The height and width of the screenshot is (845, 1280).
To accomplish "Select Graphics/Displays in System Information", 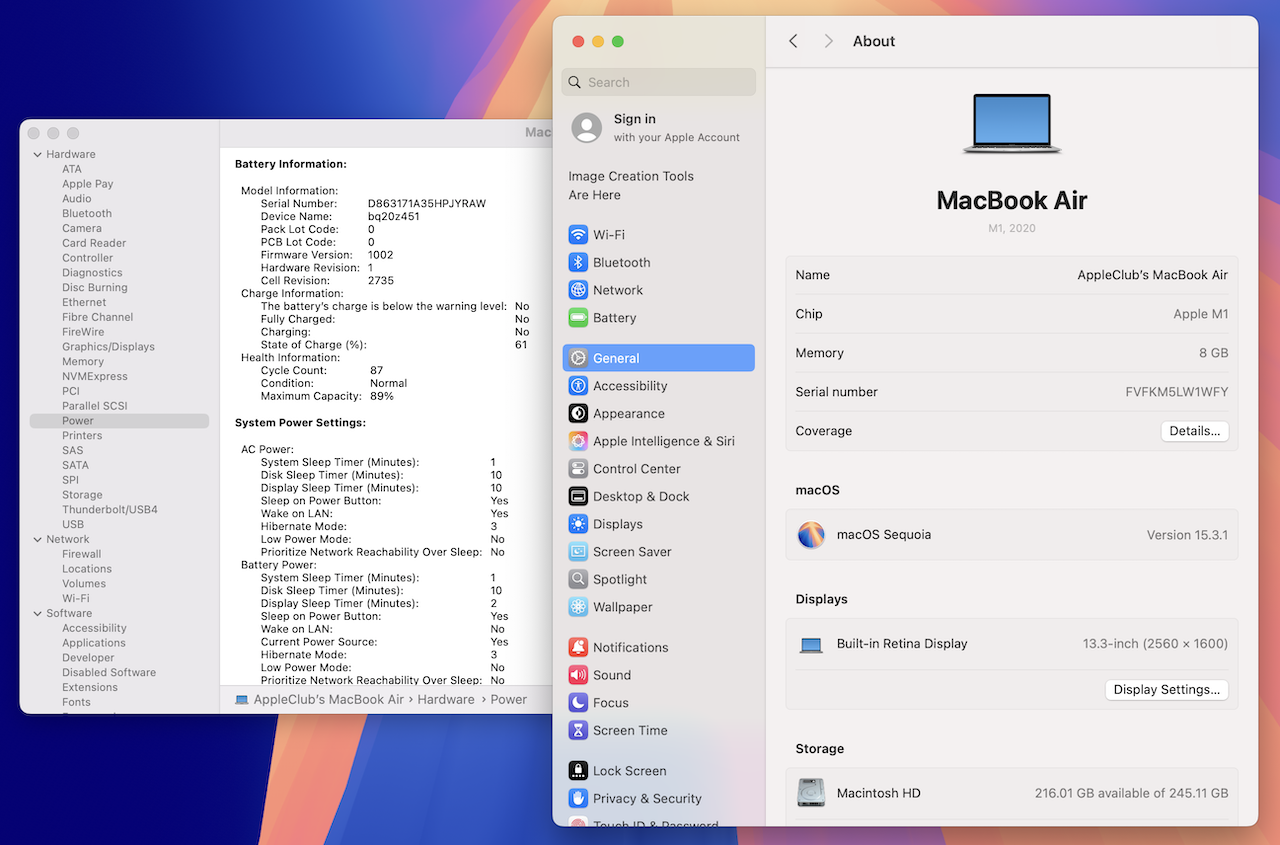I will [108, 347].
